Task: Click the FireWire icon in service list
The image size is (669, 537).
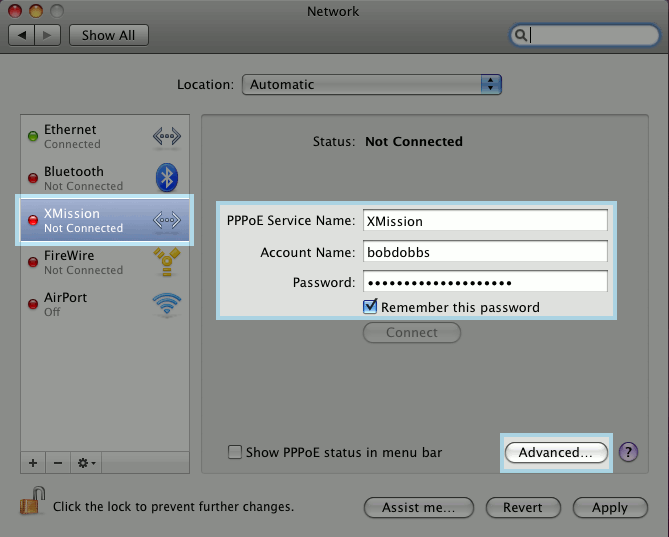Action: 166,262
